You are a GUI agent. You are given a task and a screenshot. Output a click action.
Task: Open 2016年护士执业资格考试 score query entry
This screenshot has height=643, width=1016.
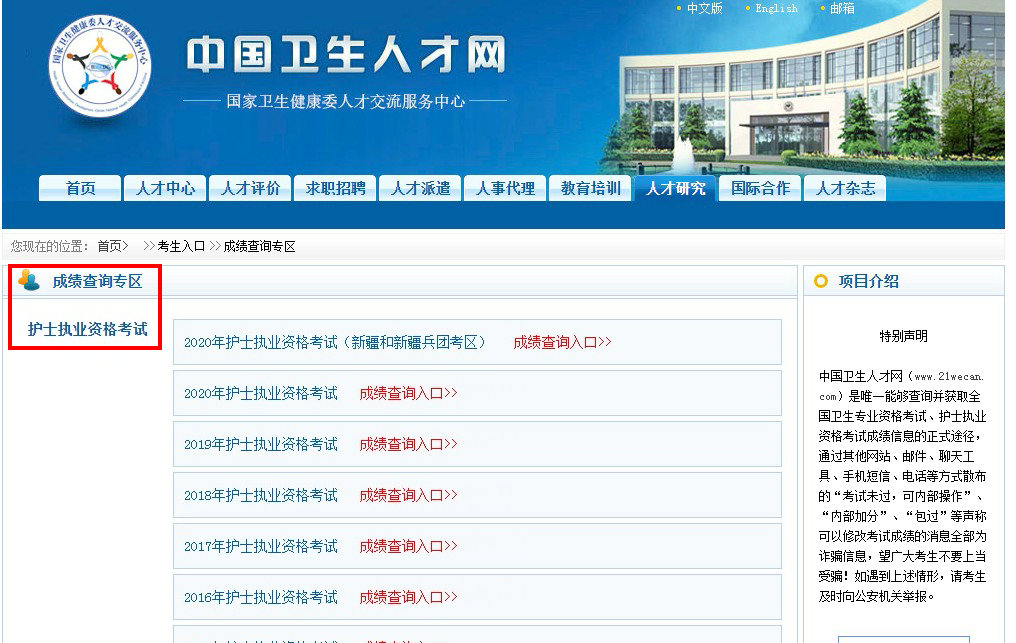tap(409, 597)
